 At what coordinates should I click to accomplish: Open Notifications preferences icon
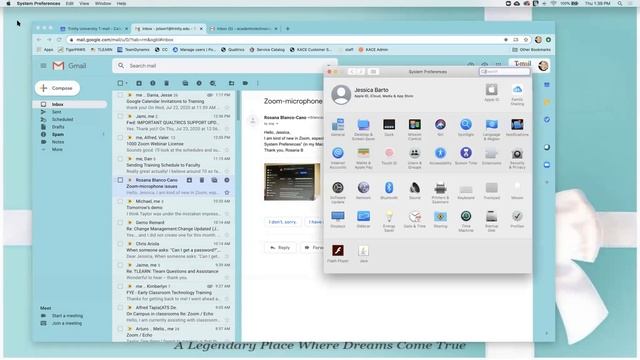click(517, 124)
